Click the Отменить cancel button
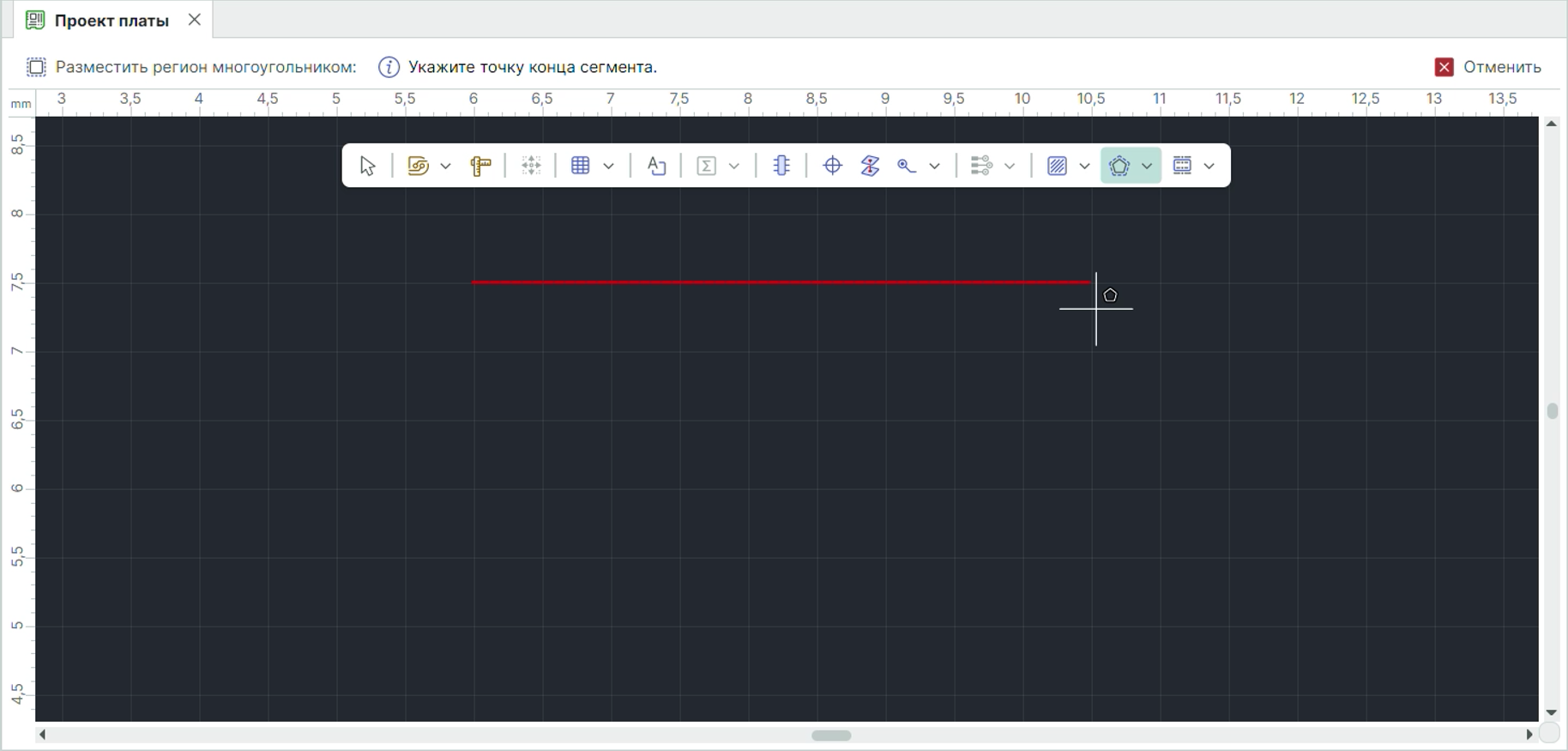This screenshot has width=1568, height=751. tap(1488, 67)
